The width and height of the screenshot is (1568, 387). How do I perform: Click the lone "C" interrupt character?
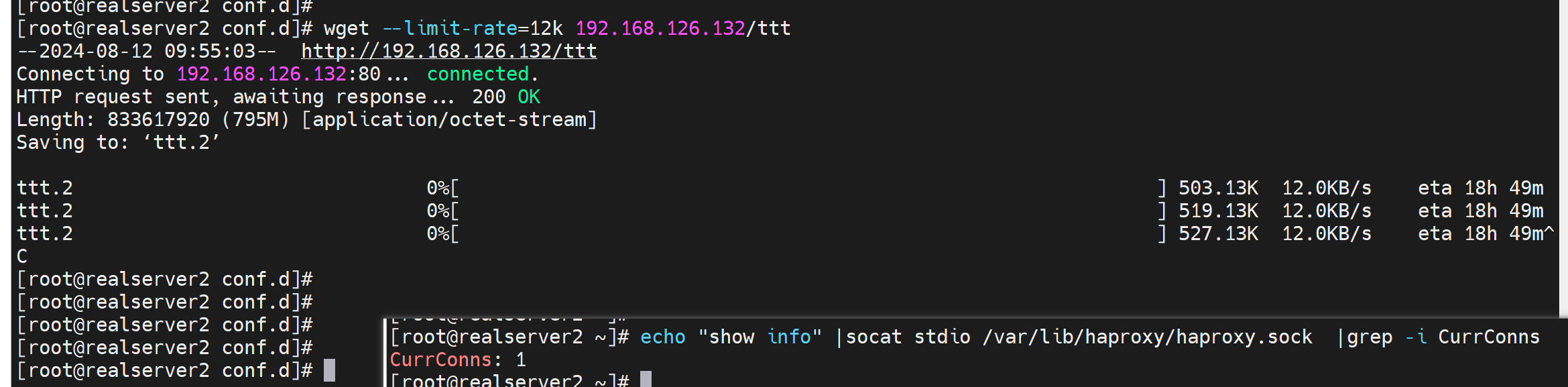[x=22, y=257]
